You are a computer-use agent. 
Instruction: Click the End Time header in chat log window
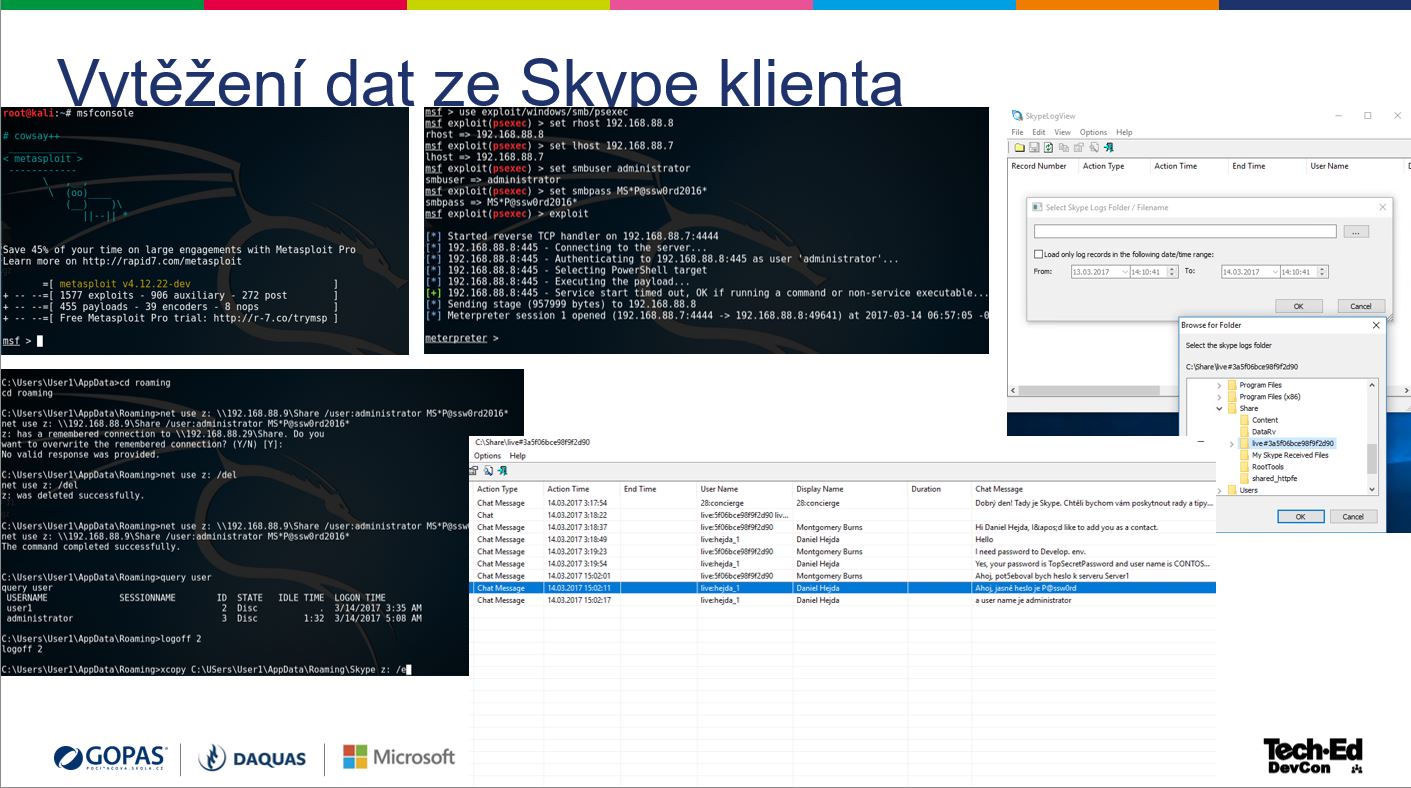coord(658,489)
